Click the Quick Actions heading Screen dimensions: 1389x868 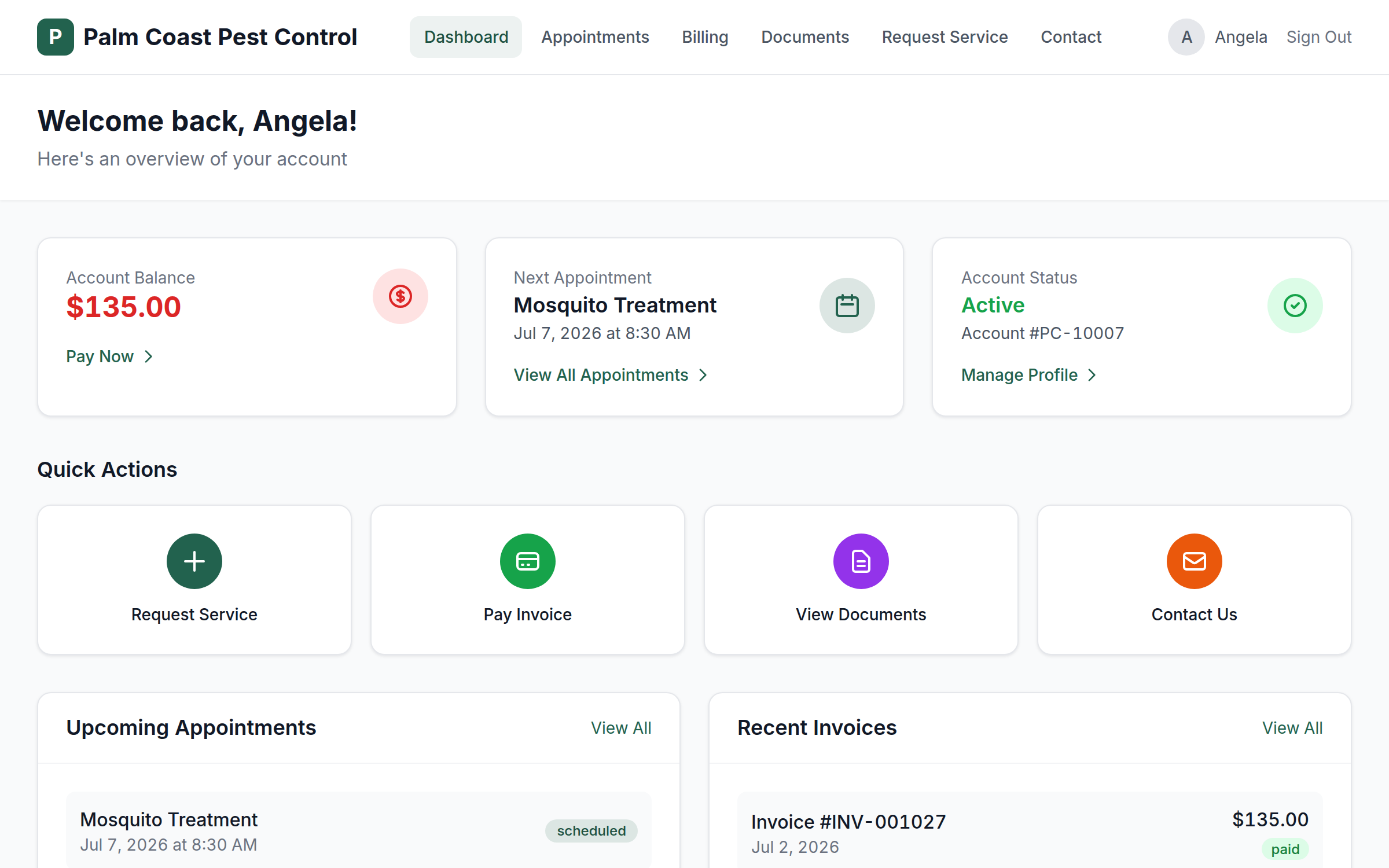(x=107, y=469)
